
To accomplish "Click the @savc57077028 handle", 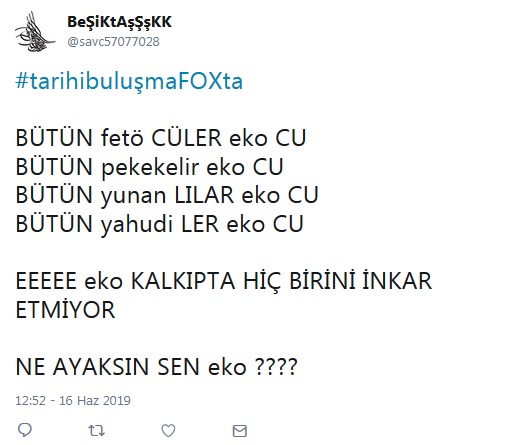I will pyautogui.click(x=113, y=42).
